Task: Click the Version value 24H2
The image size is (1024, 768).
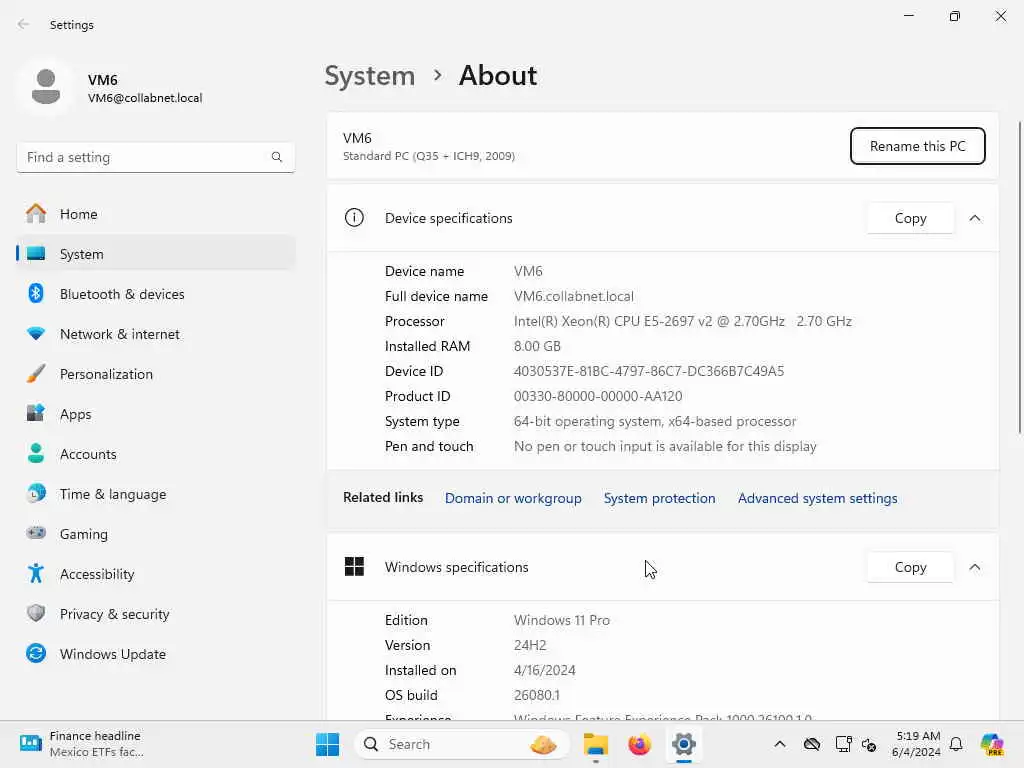Action: click(x=530, y=645)
